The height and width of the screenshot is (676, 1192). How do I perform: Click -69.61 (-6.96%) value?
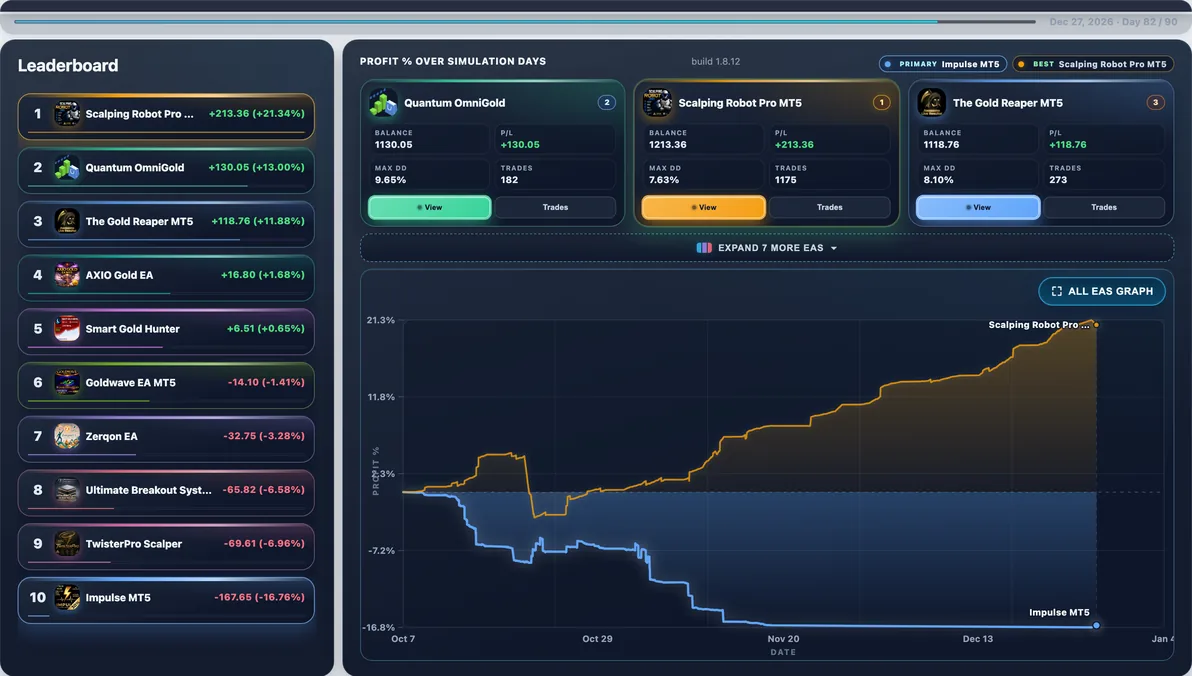pos(264,544)
